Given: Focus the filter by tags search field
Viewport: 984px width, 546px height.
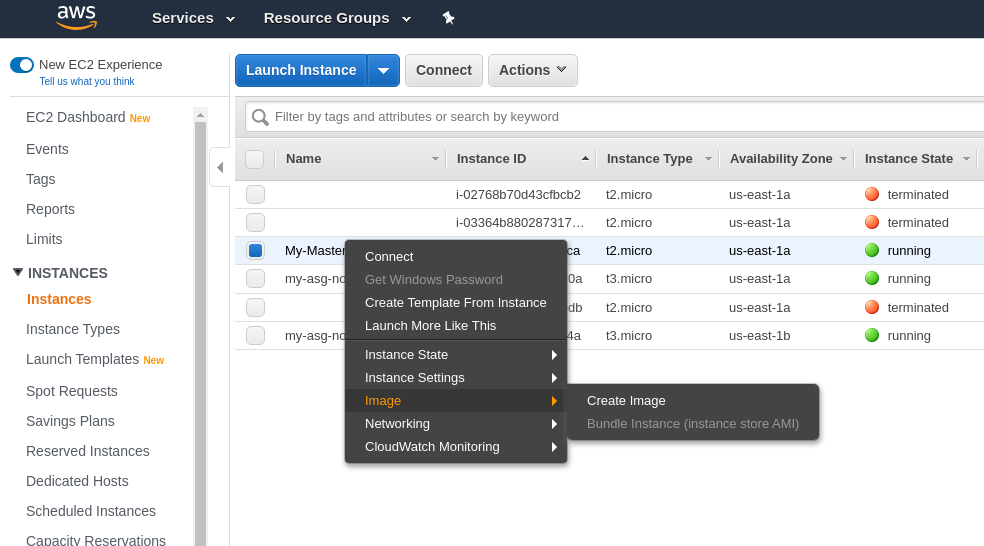Looking at the screenshot, I should (x=615, y=117).
